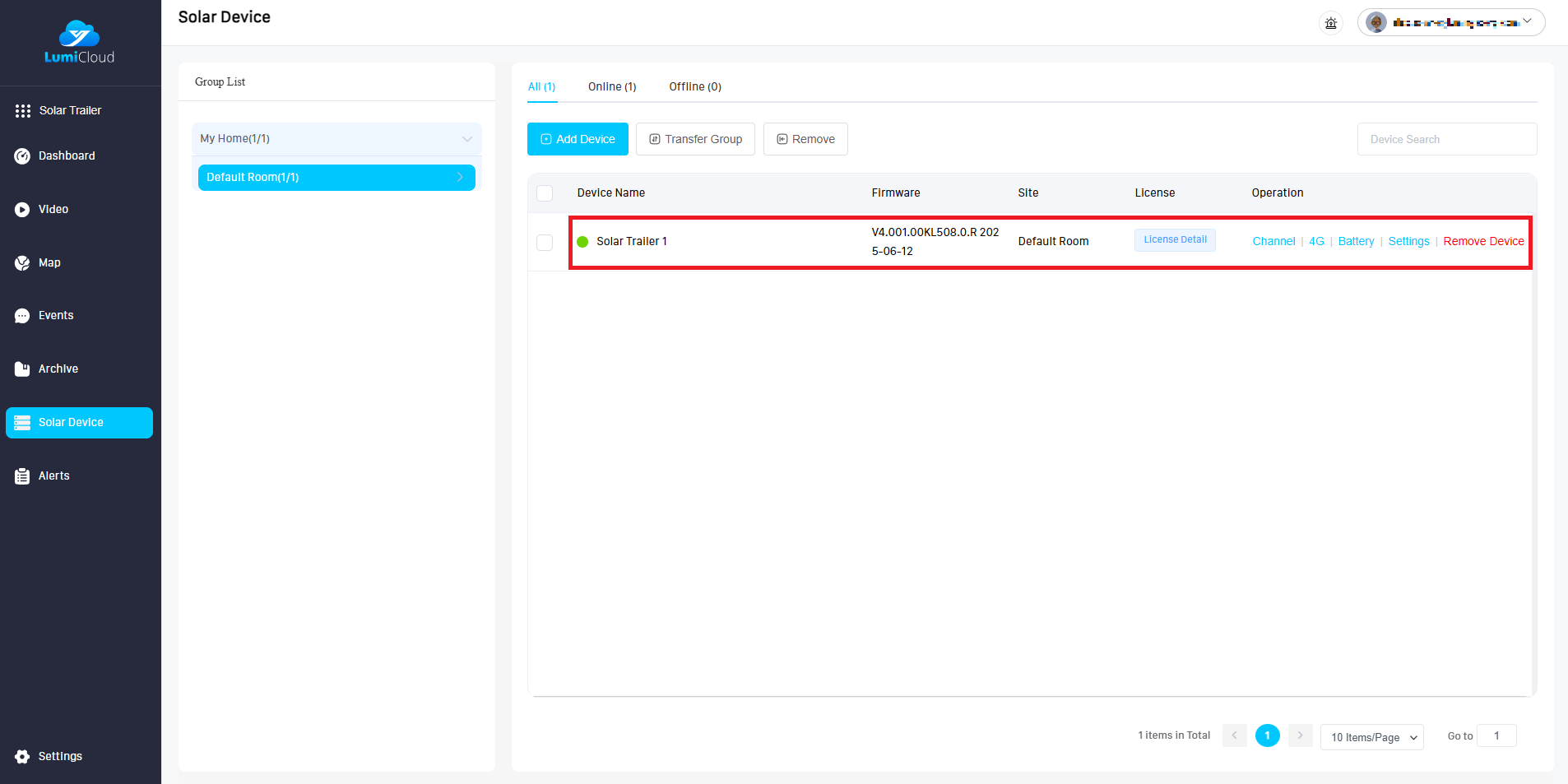Click the Add Device button
1568x784 pixels.
pyautogui.click(x=578, y=139)
